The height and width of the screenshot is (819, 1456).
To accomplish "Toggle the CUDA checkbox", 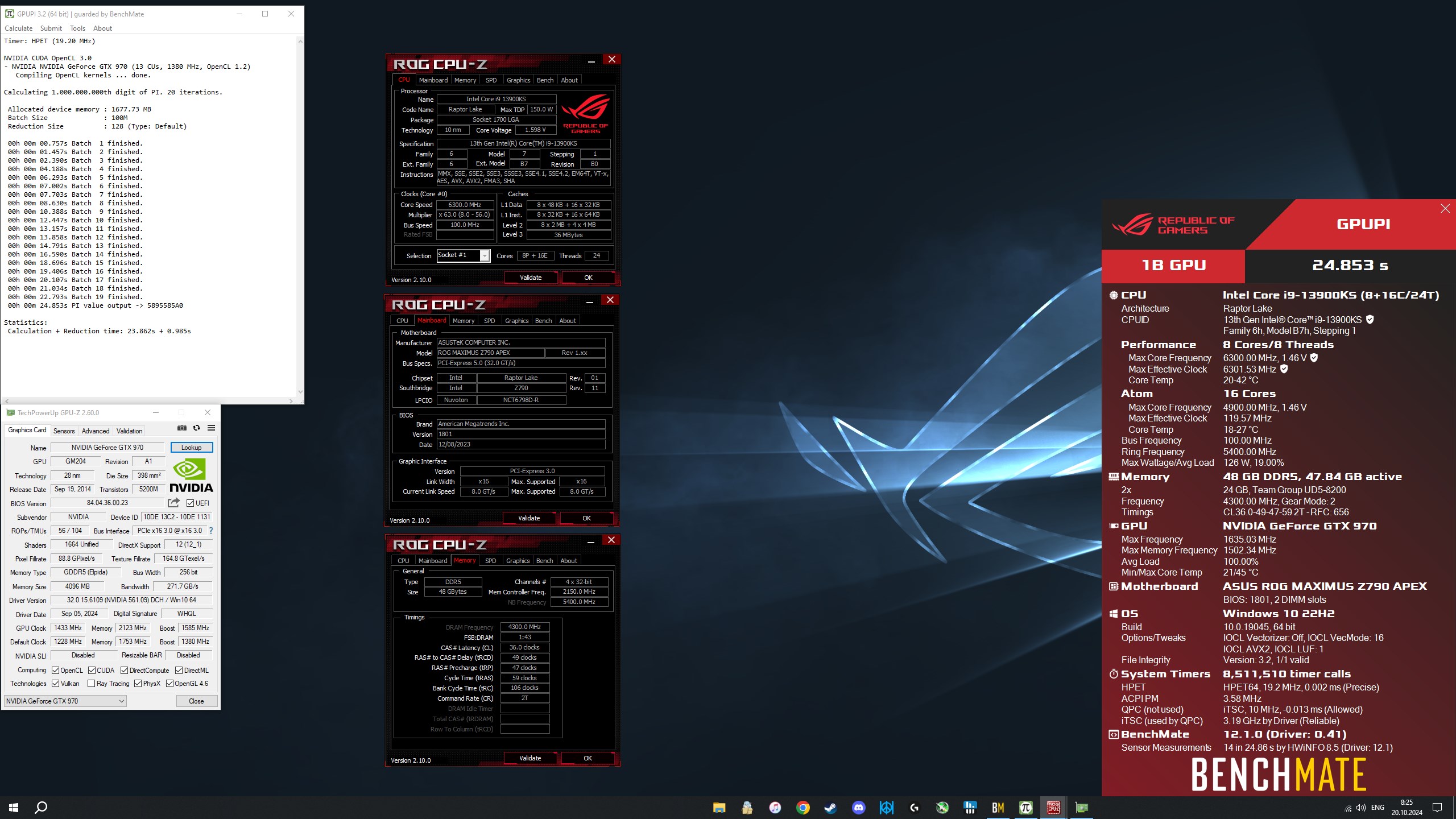I will tap(92, 670).
